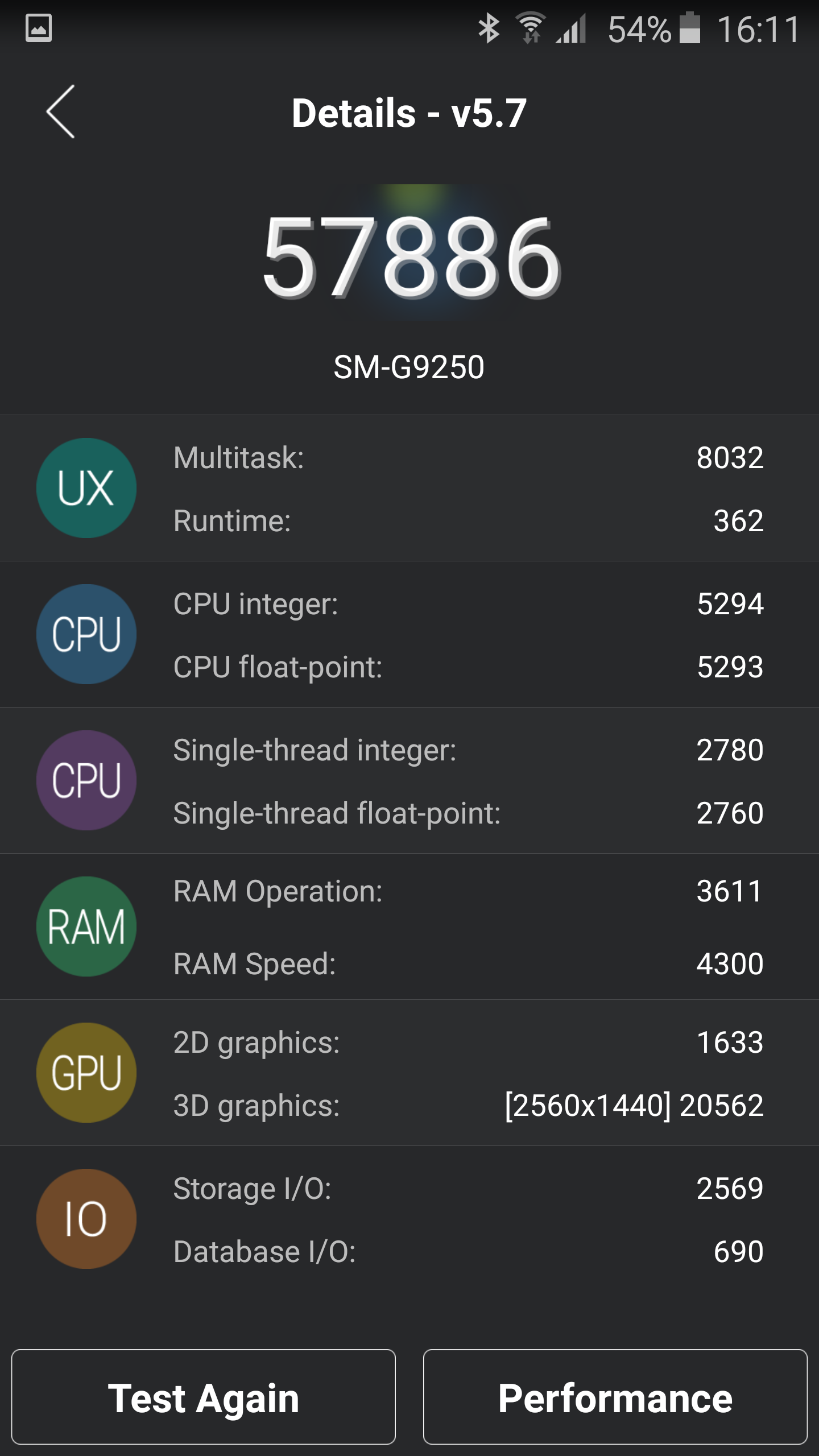Tap the blue CPU circle icon
Viewport: 819px width, 1456px height.
click(86, 634)
